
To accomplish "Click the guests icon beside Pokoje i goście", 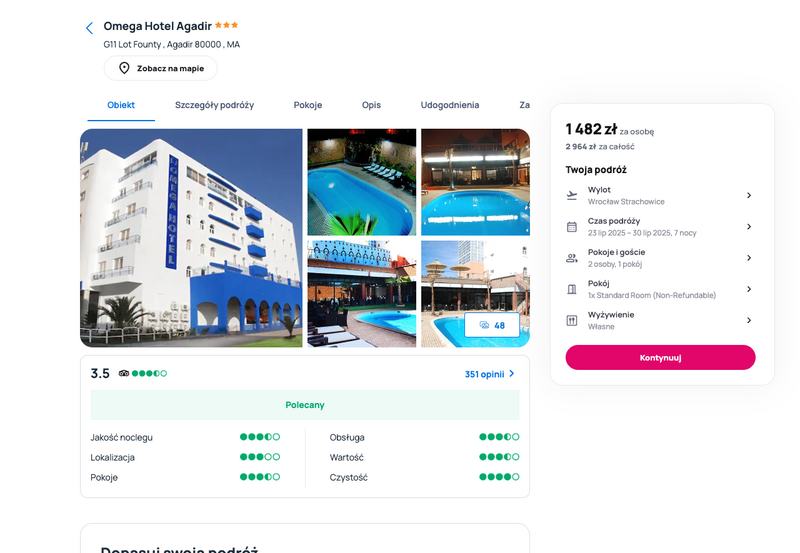I will (572, 258).
